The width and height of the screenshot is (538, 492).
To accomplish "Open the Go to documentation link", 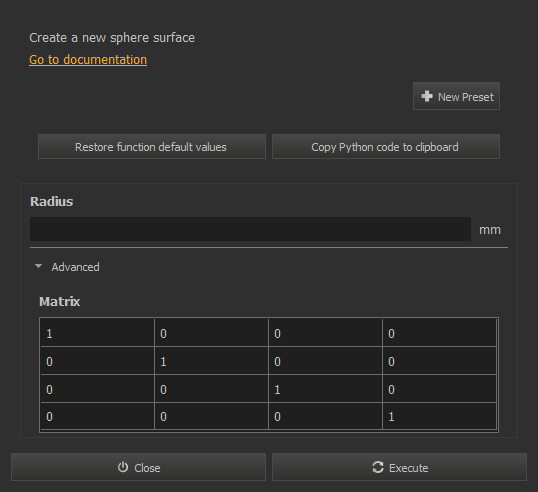I will click(88, 60).
